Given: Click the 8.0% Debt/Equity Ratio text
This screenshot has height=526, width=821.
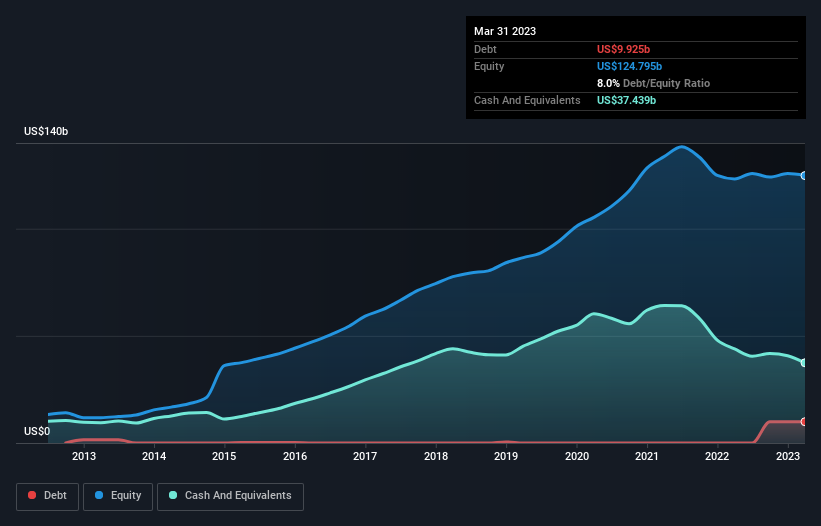Looking at the screenshot, I should (653, 83).
